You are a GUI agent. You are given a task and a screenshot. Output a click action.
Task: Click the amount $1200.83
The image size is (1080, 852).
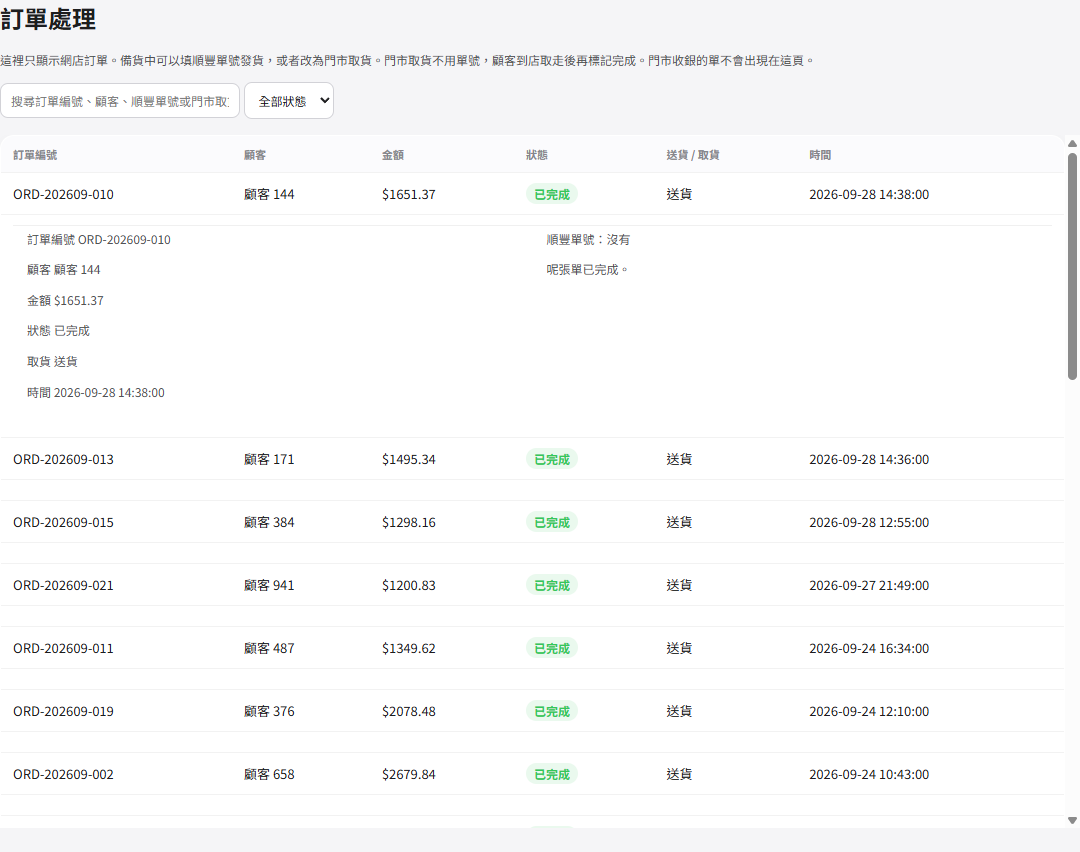tap(409, 585)
